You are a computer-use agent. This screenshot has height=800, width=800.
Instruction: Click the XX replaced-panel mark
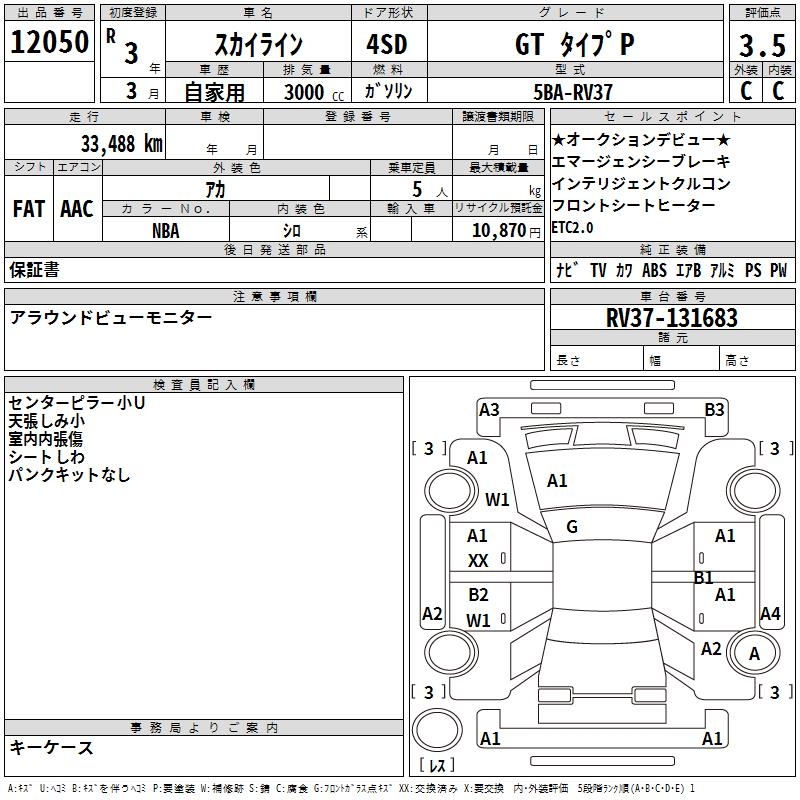pos(478,561)
